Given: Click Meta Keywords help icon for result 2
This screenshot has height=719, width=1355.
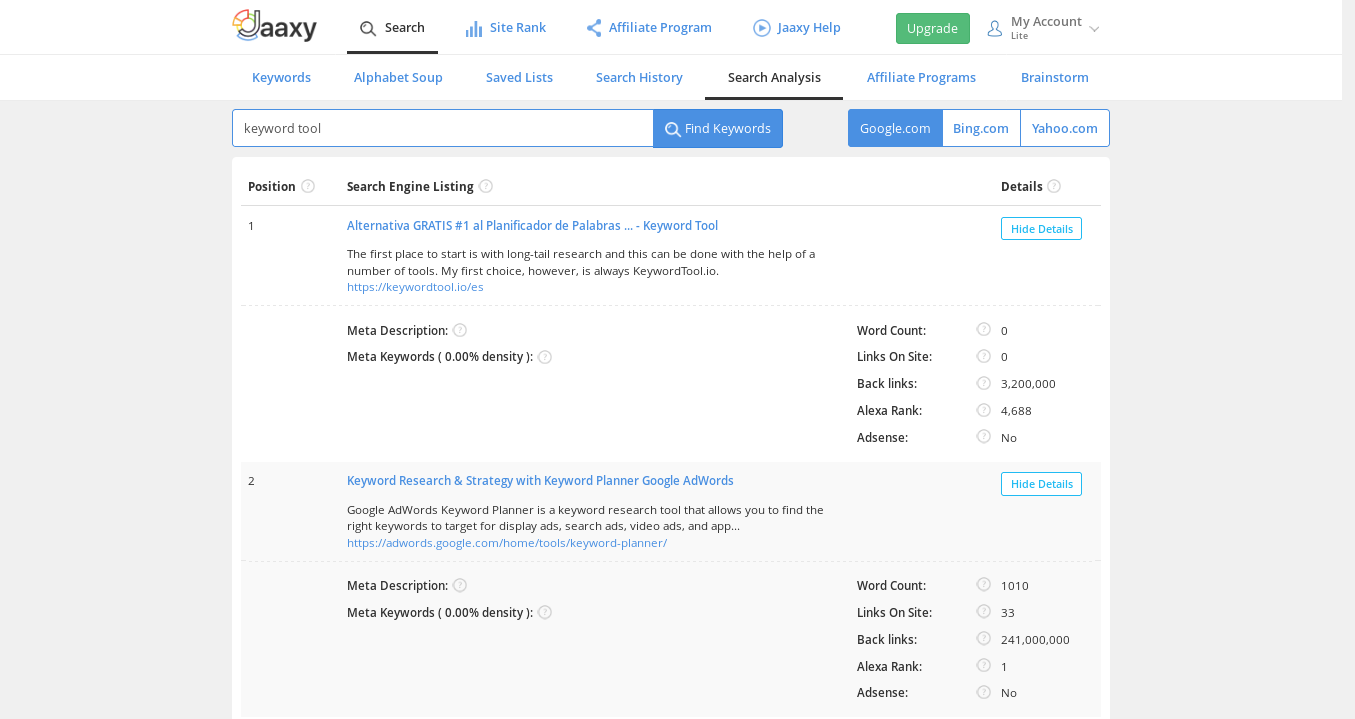Looking at the screenshot, I should tap(545, 612).
